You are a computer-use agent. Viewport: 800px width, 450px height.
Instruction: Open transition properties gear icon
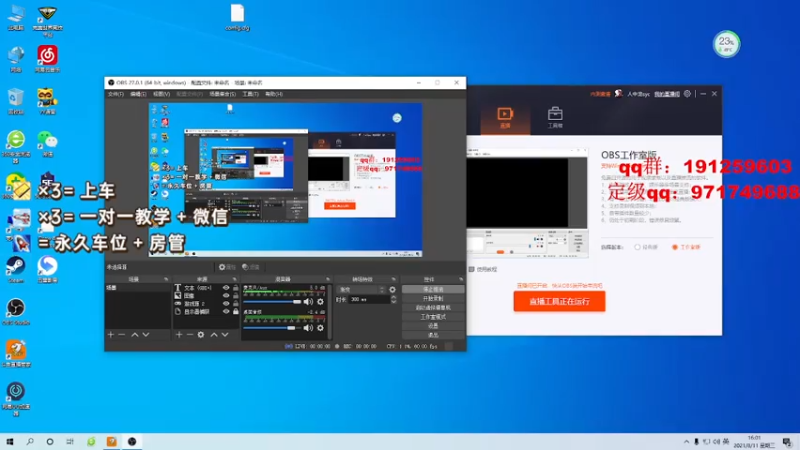point(392,289)
